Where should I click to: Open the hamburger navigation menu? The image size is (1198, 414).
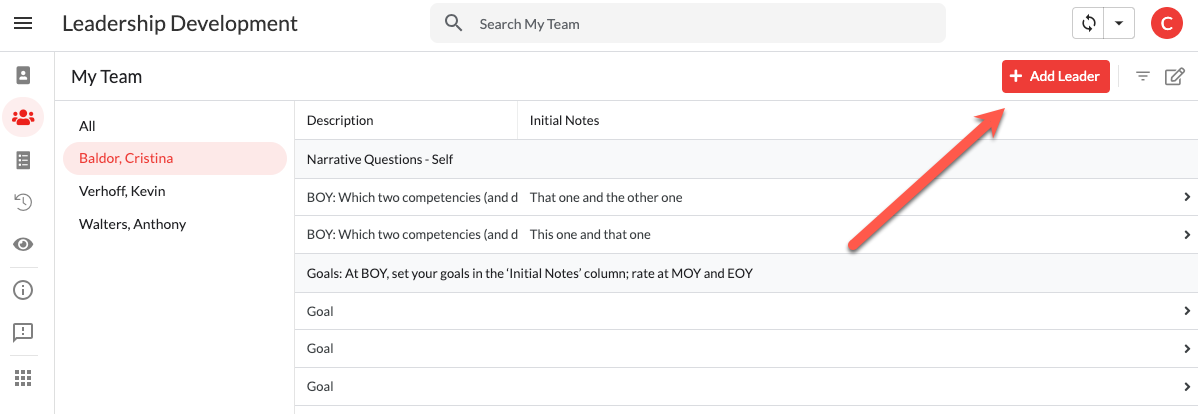point(23,23)
